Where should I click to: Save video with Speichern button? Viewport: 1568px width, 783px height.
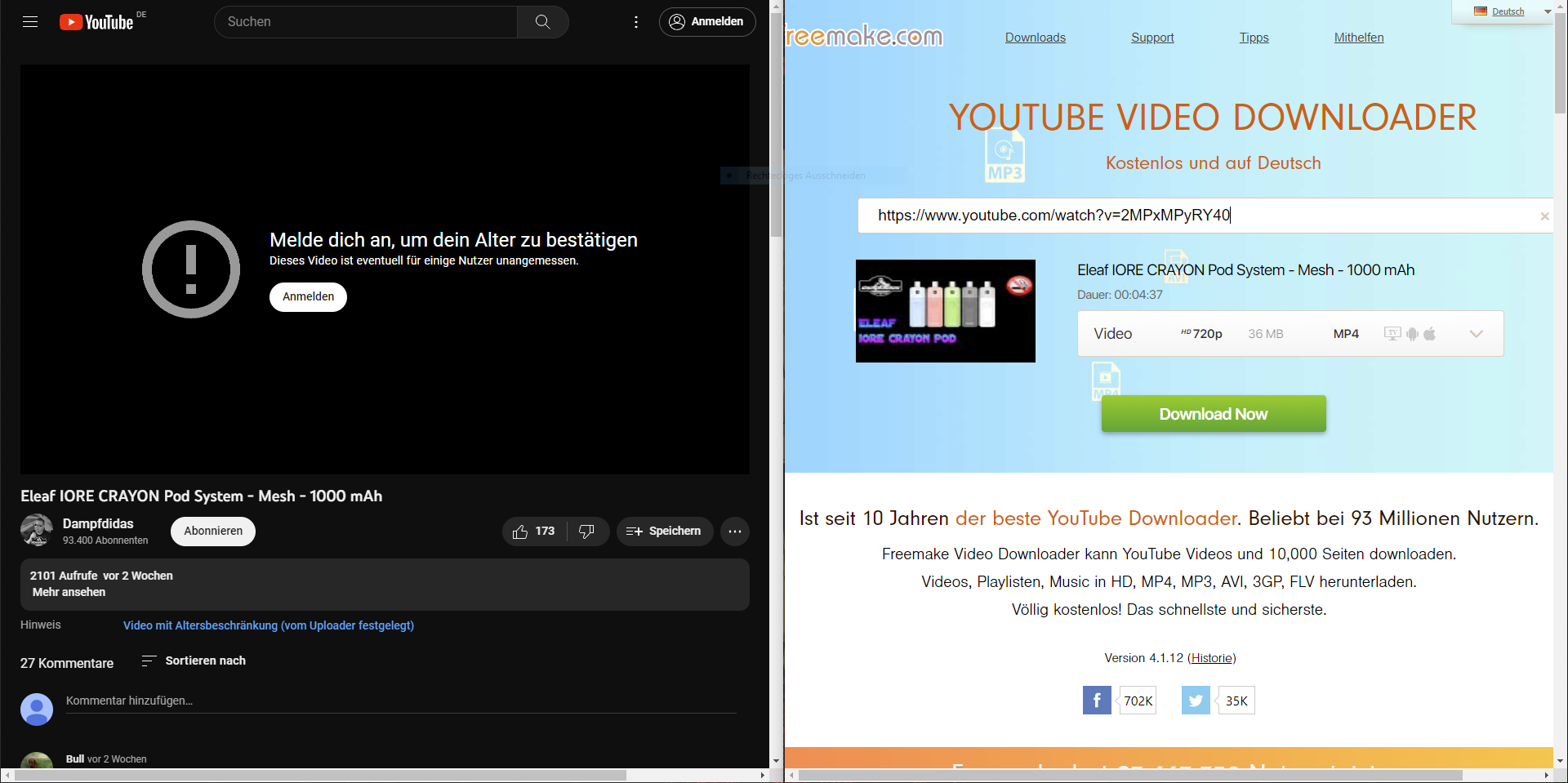(x=664, y=532)
